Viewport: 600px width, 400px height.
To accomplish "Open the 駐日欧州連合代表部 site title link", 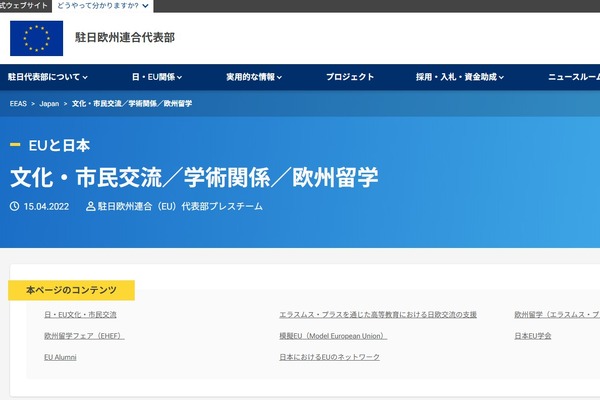I will 125,38.
